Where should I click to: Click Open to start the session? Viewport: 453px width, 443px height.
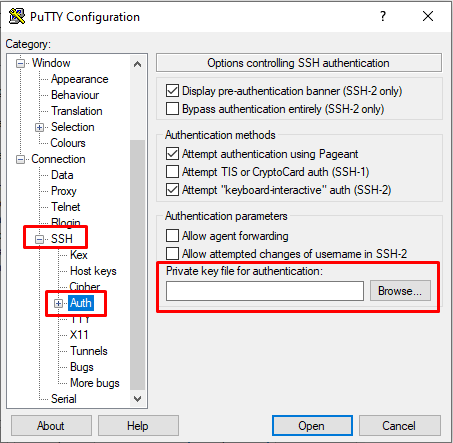[312, 426]
